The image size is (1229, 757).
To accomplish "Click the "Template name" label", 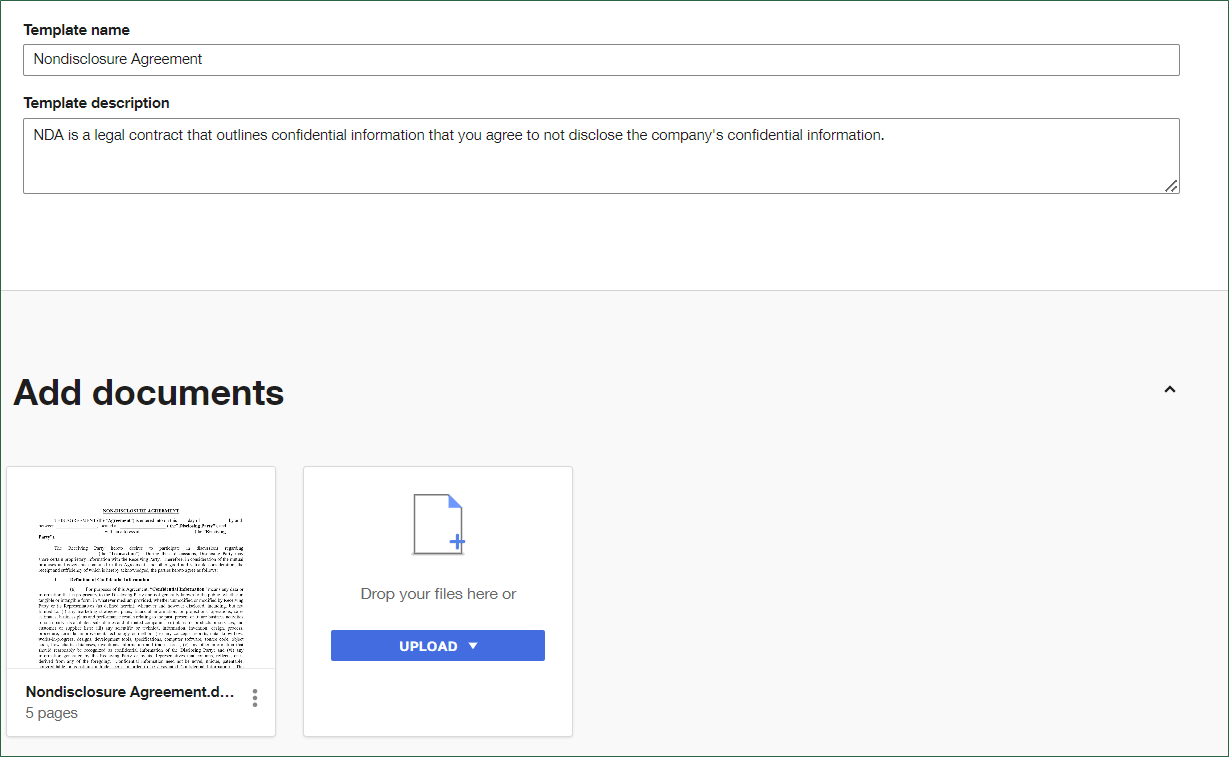I will click(x=76, y=30).
